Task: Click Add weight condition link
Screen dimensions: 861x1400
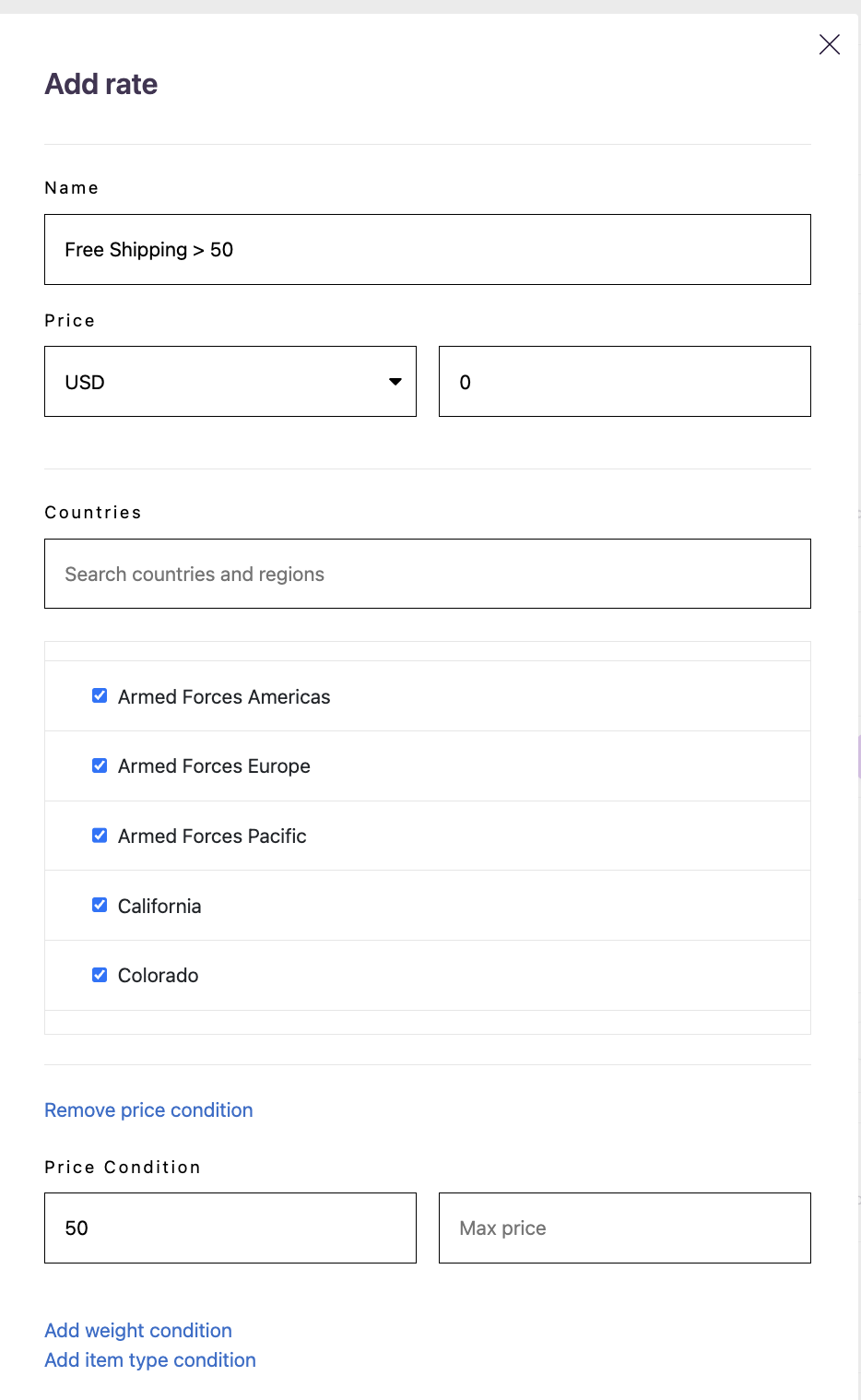Action: tap(138, 1331)
